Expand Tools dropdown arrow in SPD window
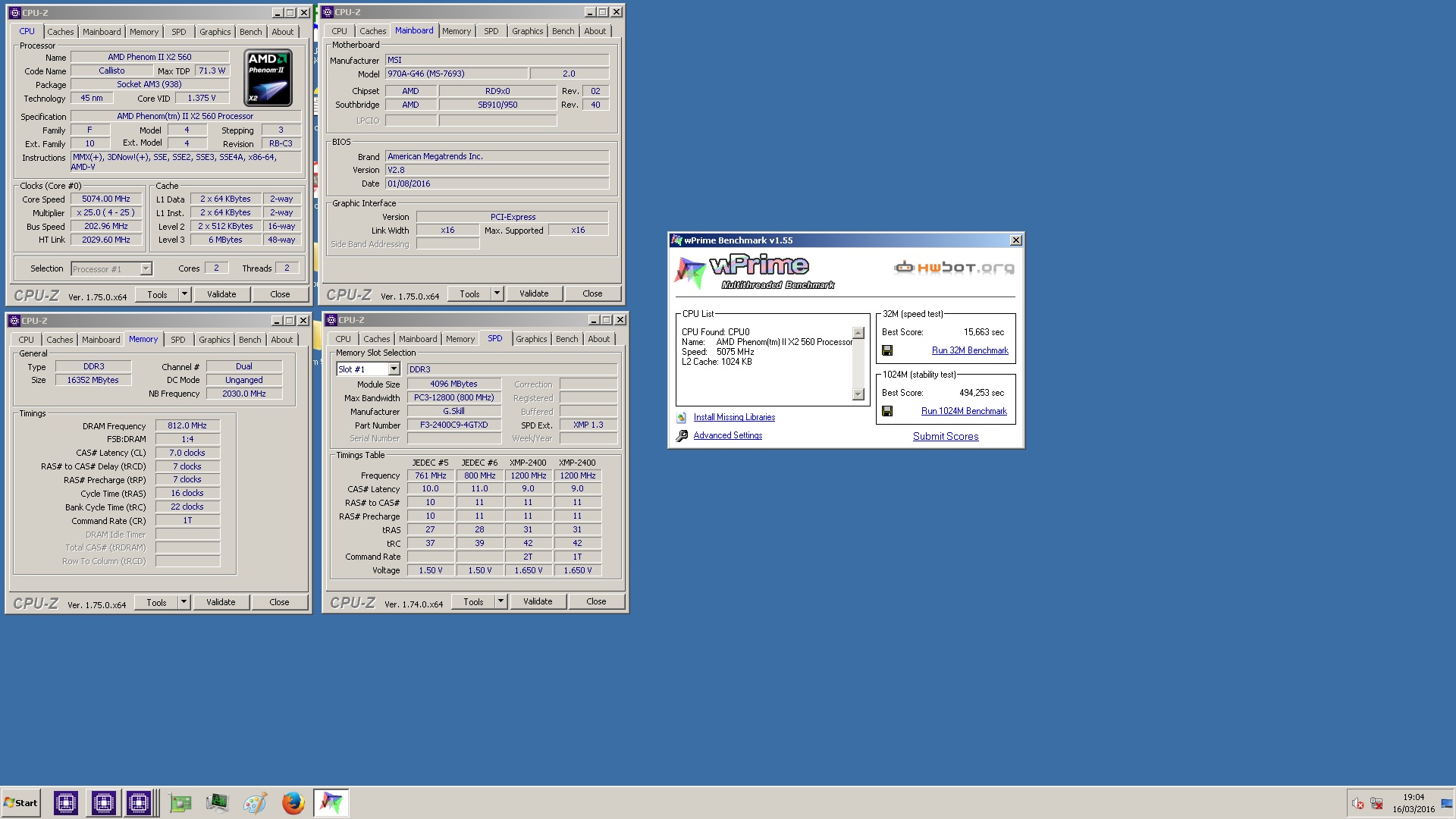The width and height of the screenshot is (1456, 819). click(500, 601)
